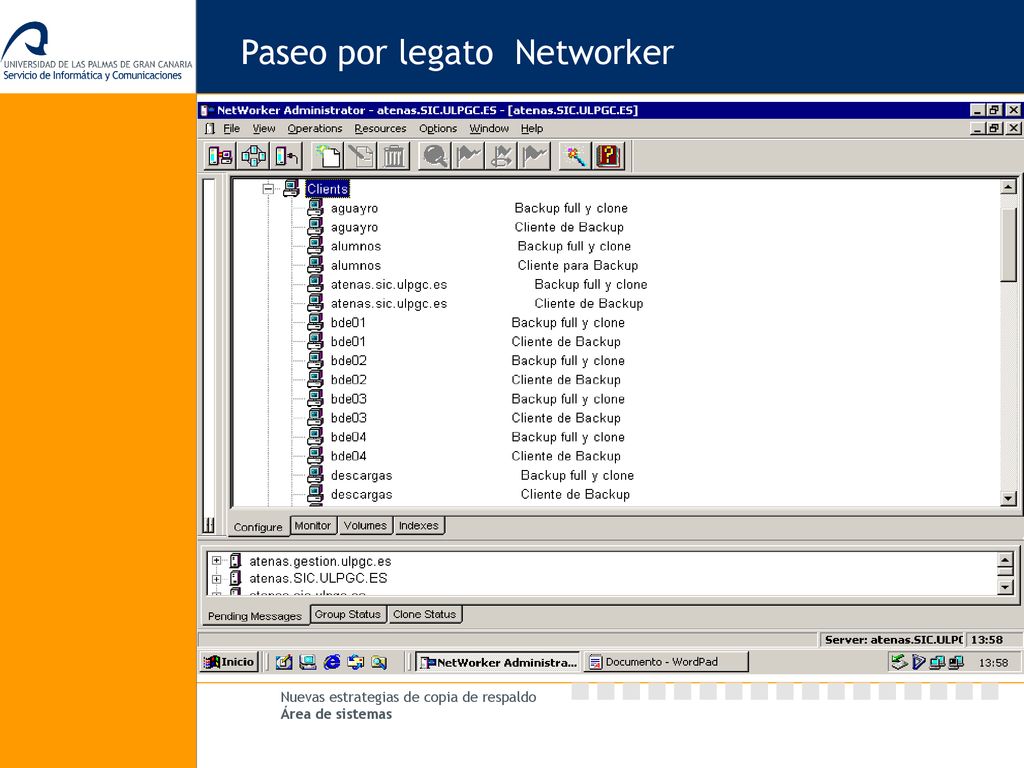1024x768 pixels.
Task: Launch Internet Explorer from quick launch
Action: click(332, 662)
